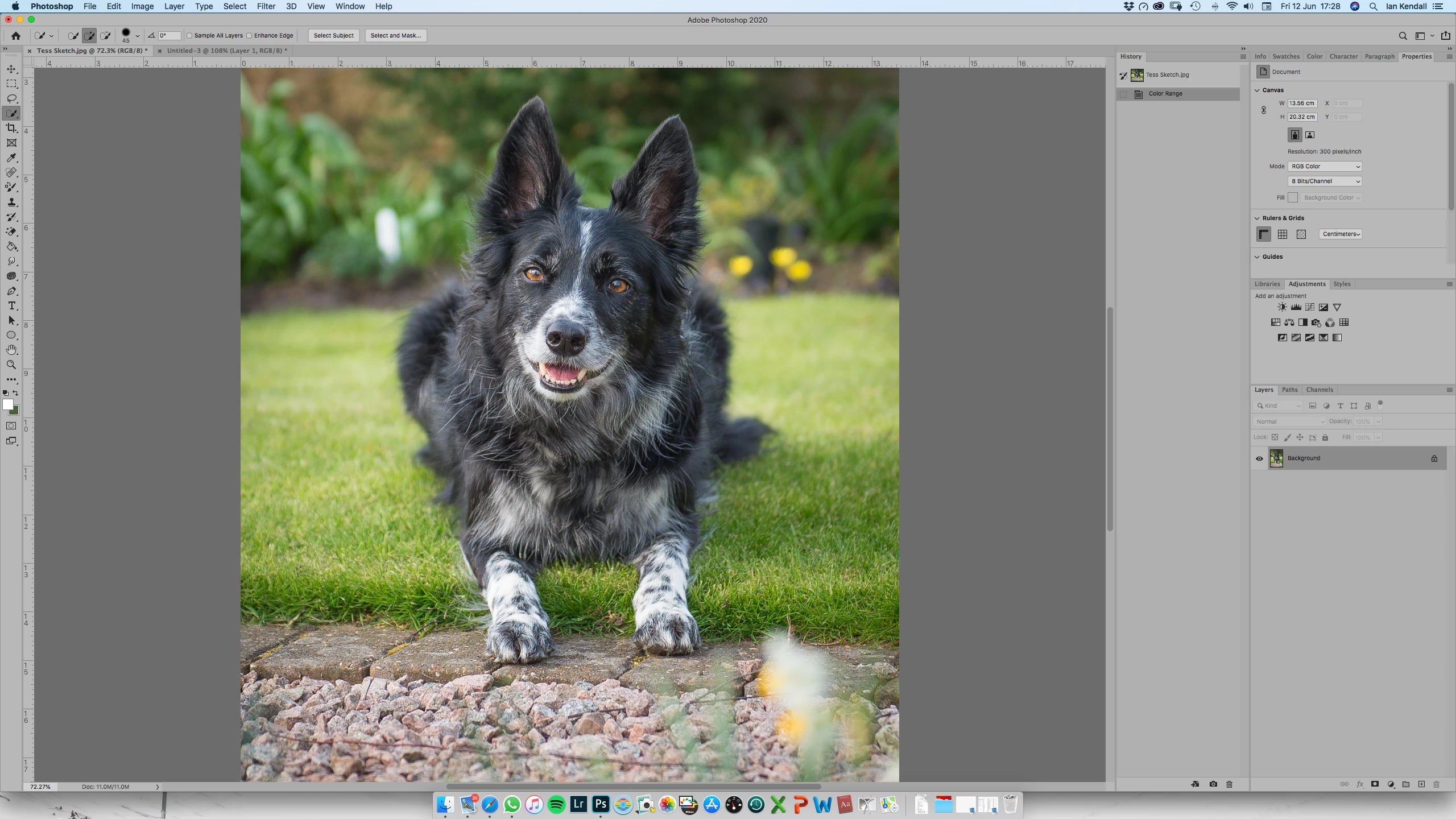Click the Select Subject button
Image resolution: width=1456 pixels, height=819 pixels.
pyautogui.click(x=333, y=35)
